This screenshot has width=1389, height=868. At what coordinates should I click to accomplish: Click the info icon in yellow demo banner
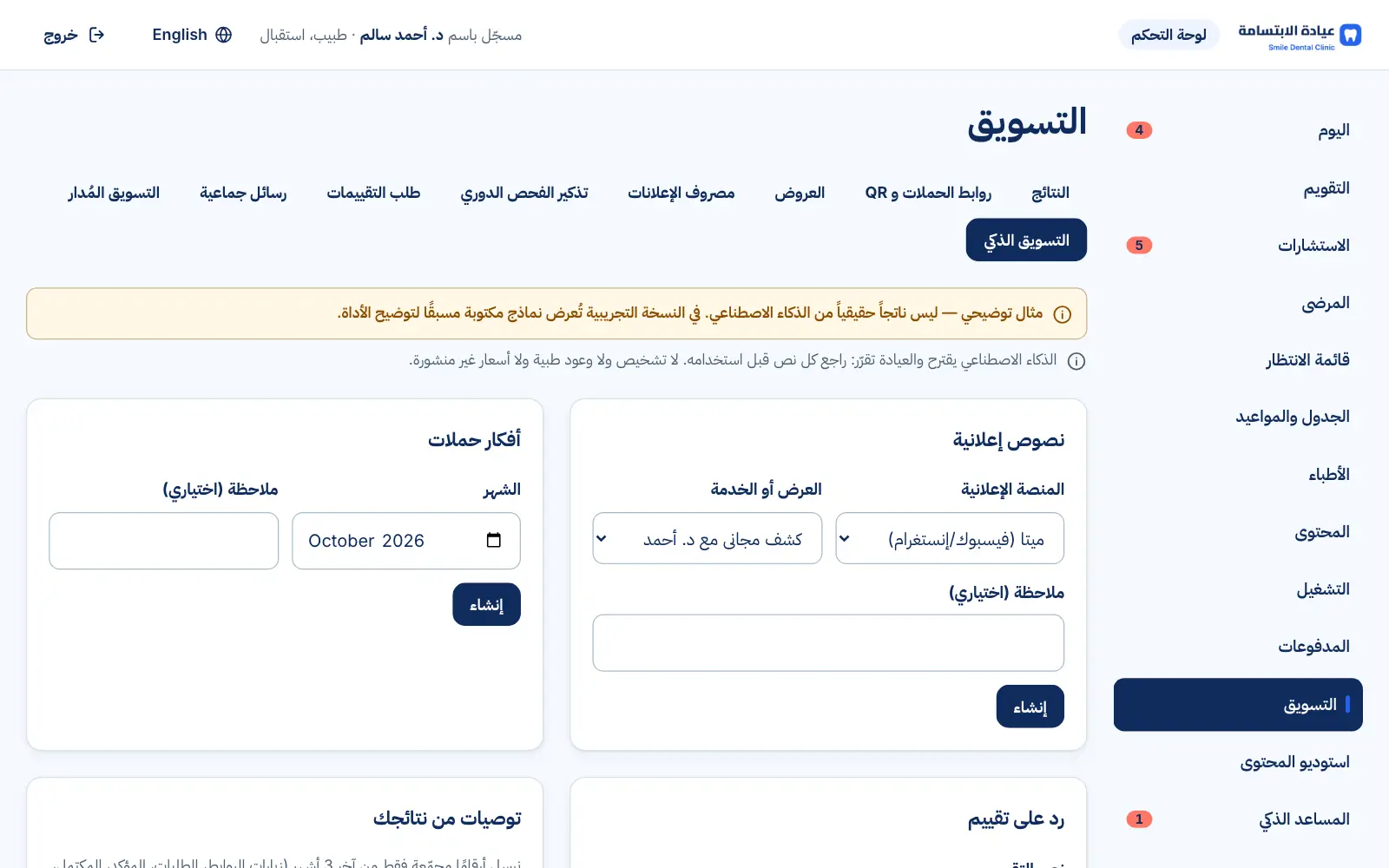click(x=1062, y=314)
